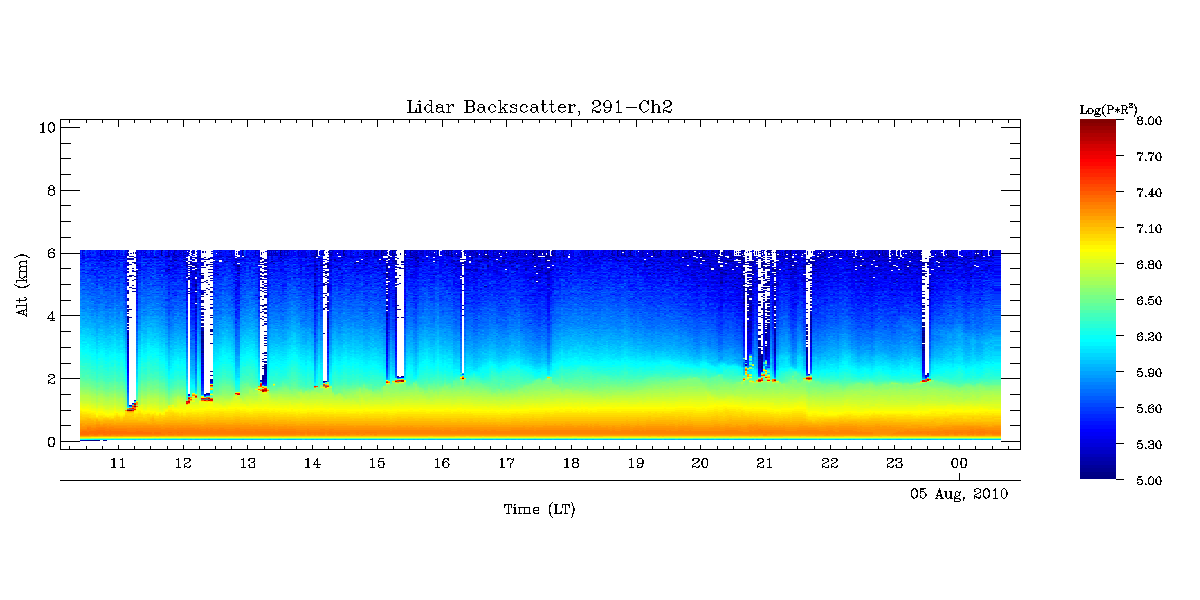Click time axis label 18
The height and width of the screenshot is (600, 1200).
pyautogui.click(x=571, y=464)
